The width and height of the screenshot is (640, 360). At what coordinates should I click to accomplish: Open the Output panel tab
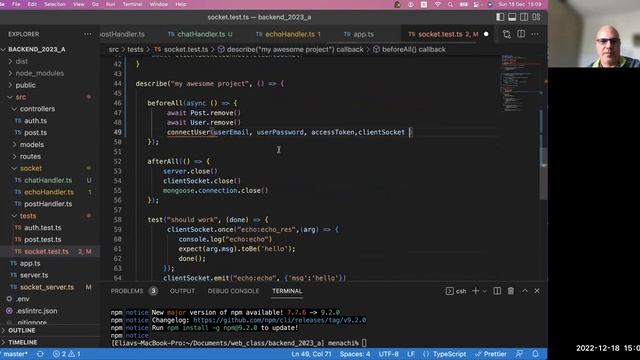click(182, 291)
